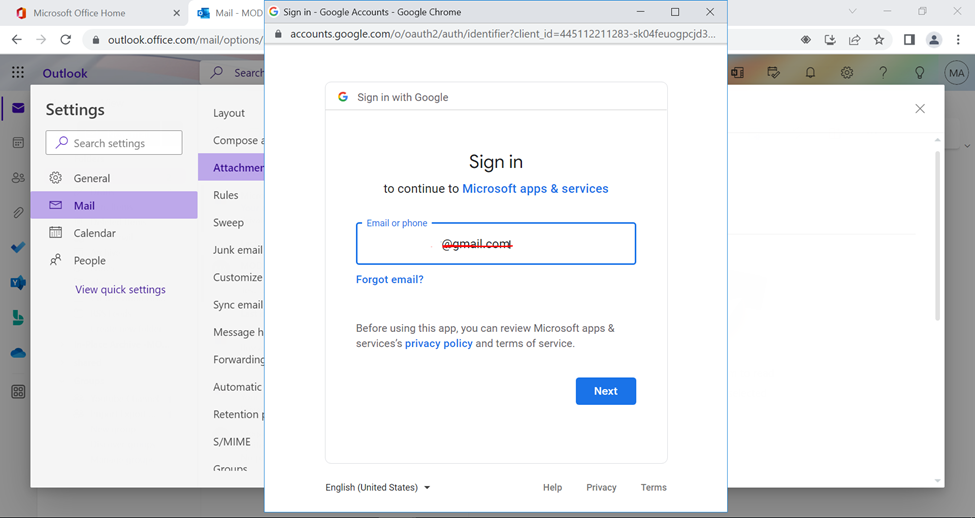Image resolution: width=975 pixels, height=518 pixels.
Task: Open the Outlook help question mark icon
Action: click(883, 73)
